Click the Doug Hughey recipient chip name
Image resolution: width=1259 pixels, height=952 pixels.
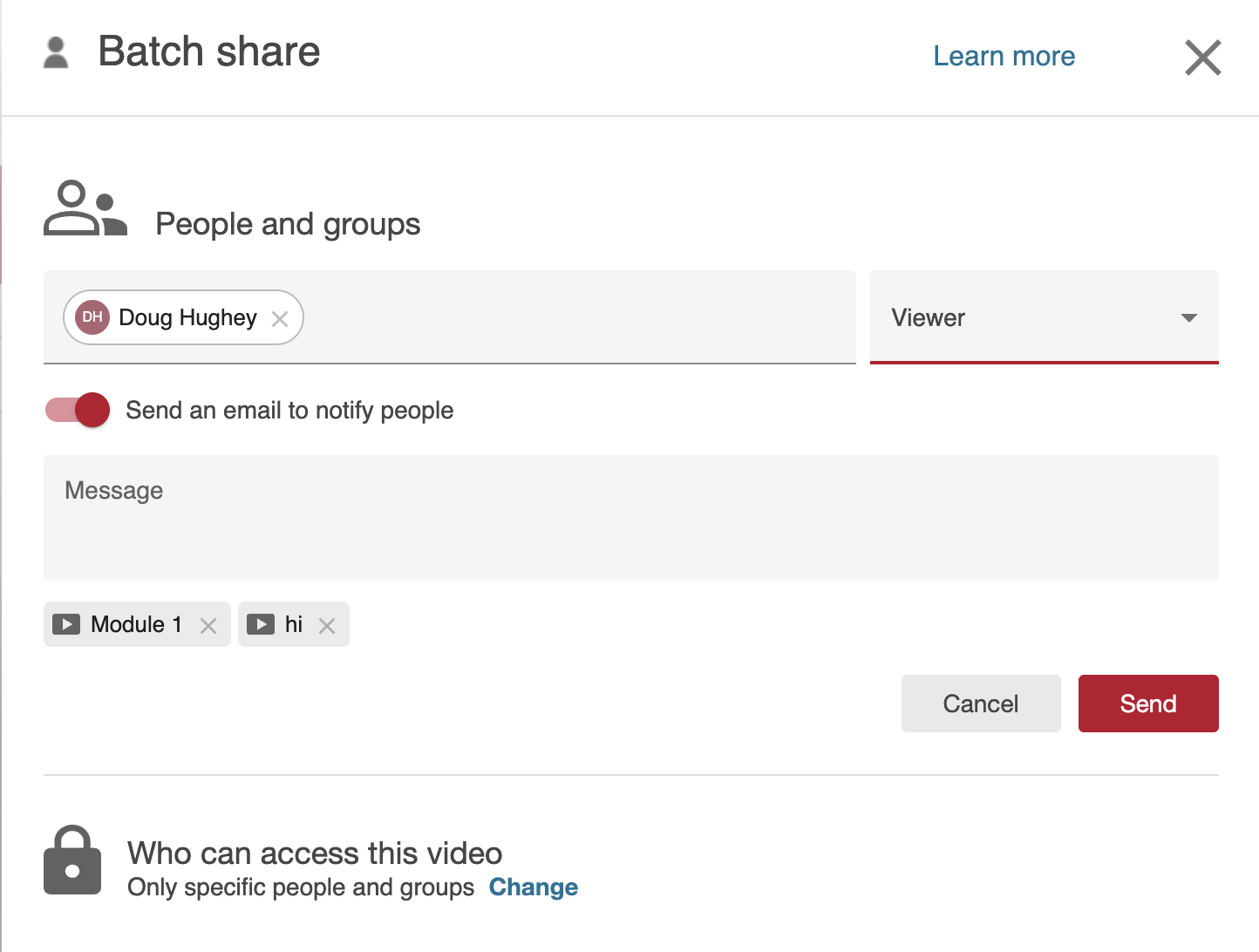pos(187,317)
